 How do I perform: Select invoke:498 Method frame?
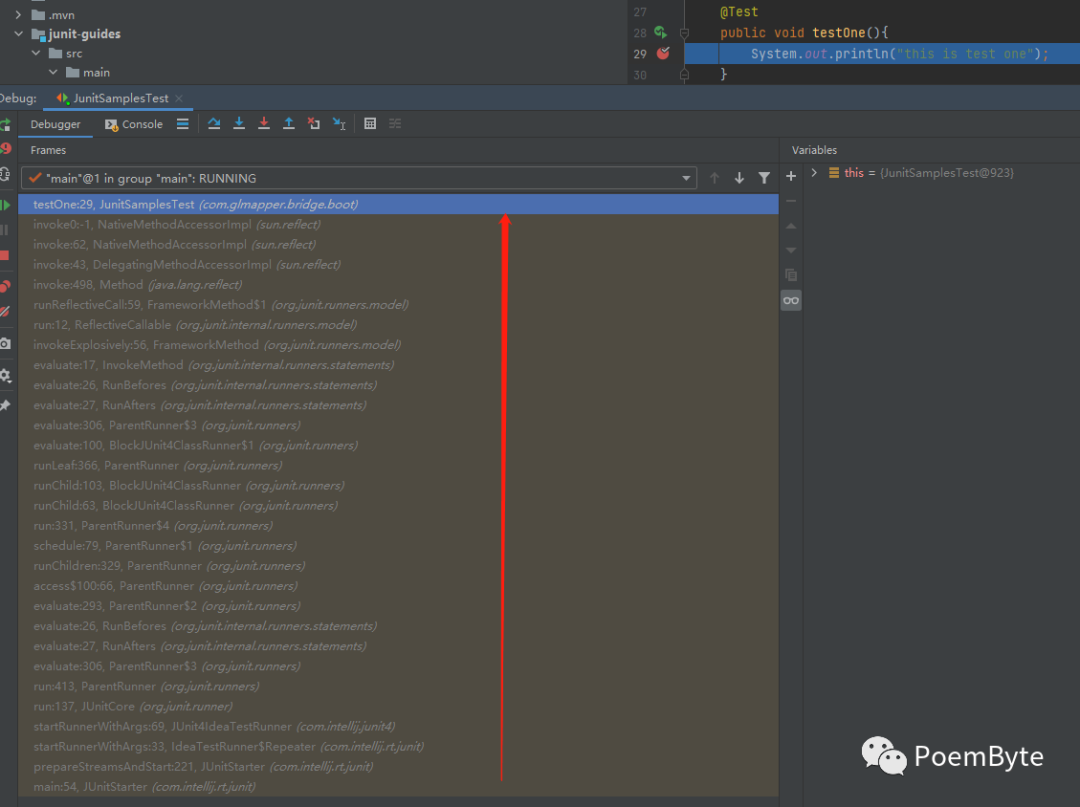398,284
